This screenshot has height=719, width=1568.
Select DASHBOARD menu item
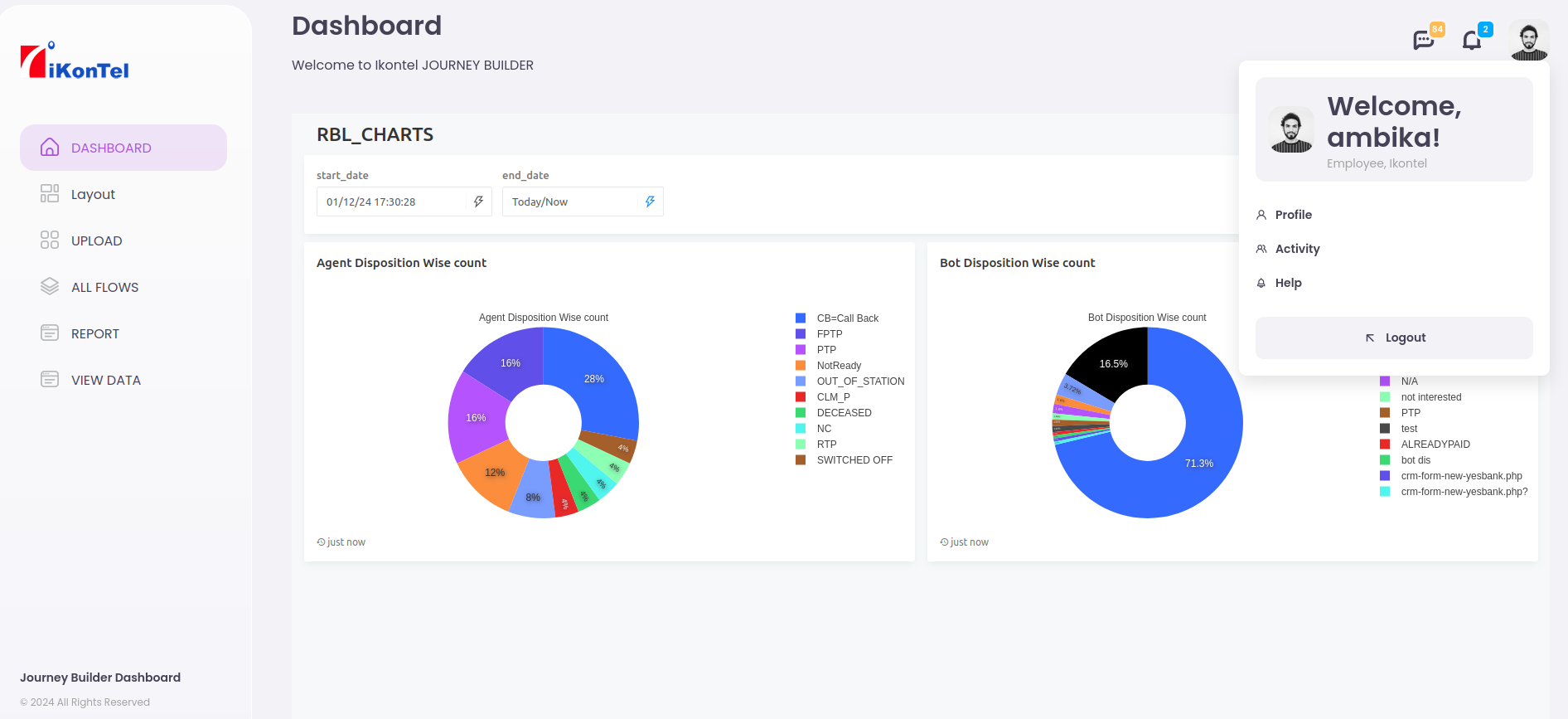click(x=123, y=148)
